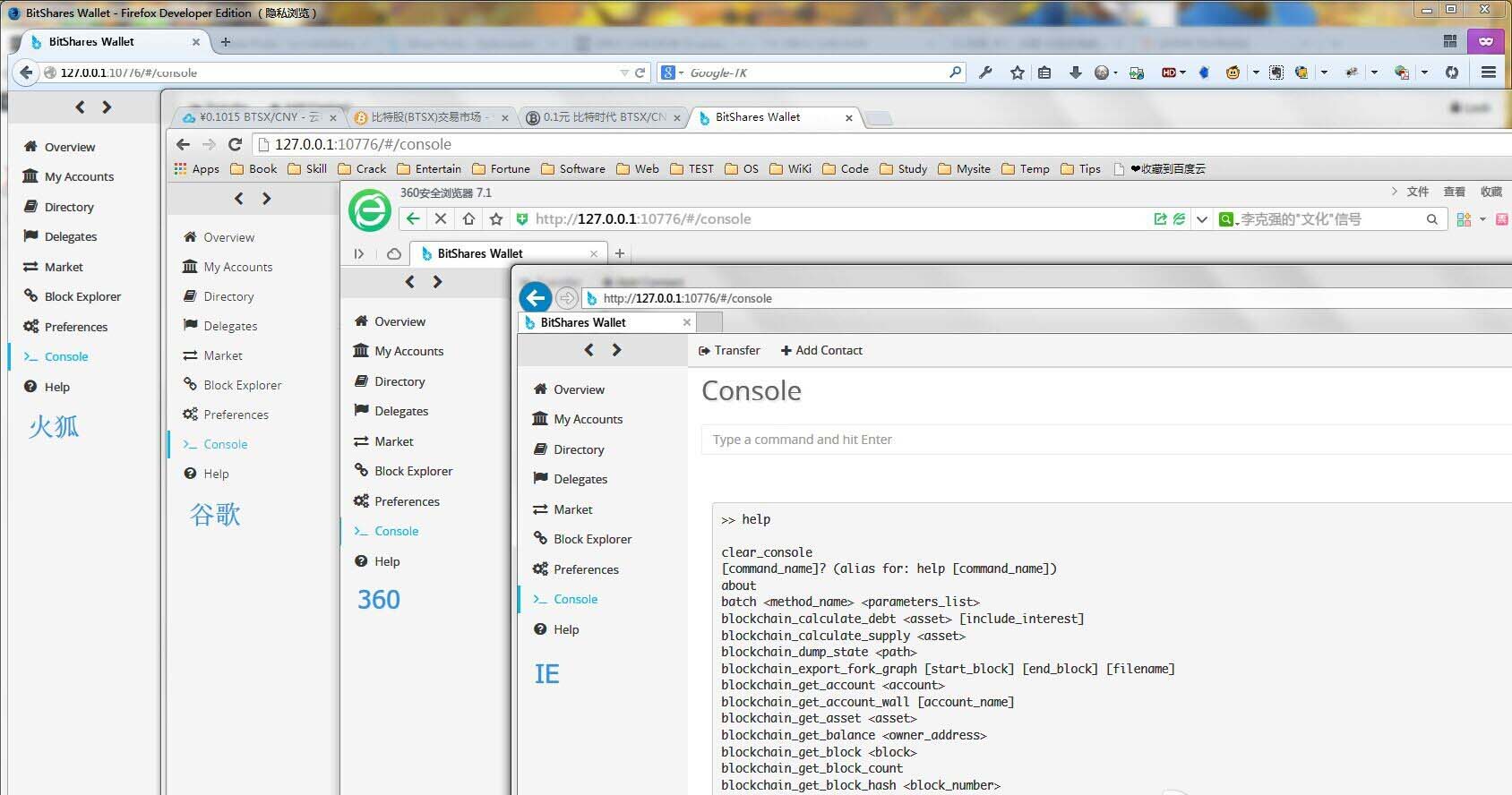The height and width of the screenshot is (795, 1512).
Task: Click Transfer in IE wallet toolbar
Action: pyautogui.click(x=729, y=350)
